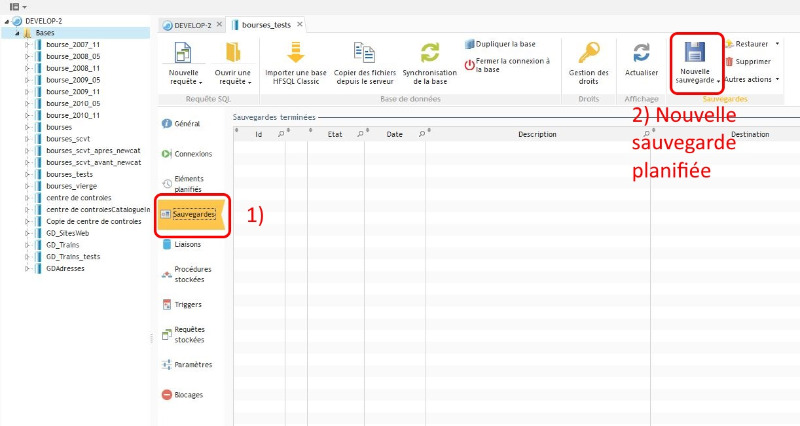Image resolution: width=800 pixels, height=426 pixels.
Task: Select bourses_vierge in the tree
Action: (71, 186)
